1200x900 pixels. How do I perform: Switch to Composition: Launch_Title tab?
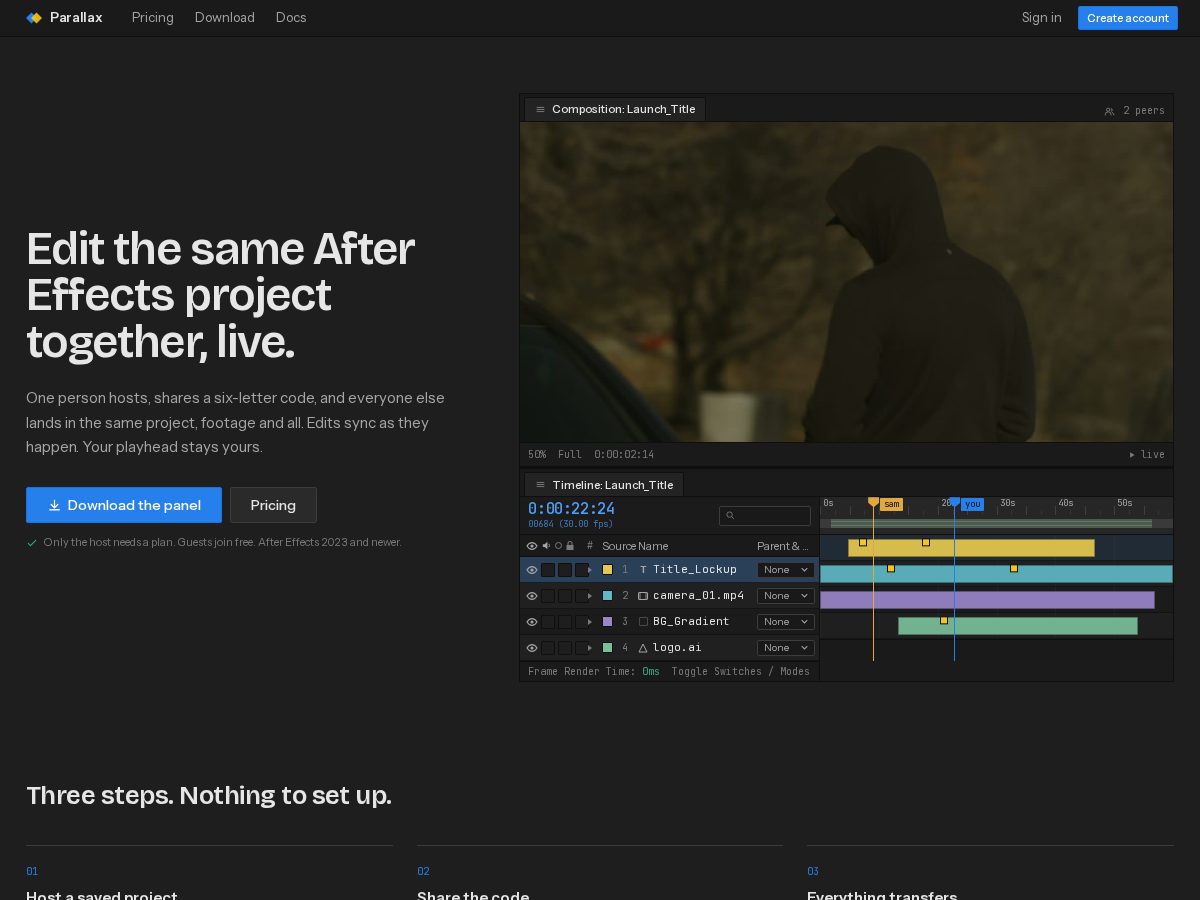pos(615,109)
